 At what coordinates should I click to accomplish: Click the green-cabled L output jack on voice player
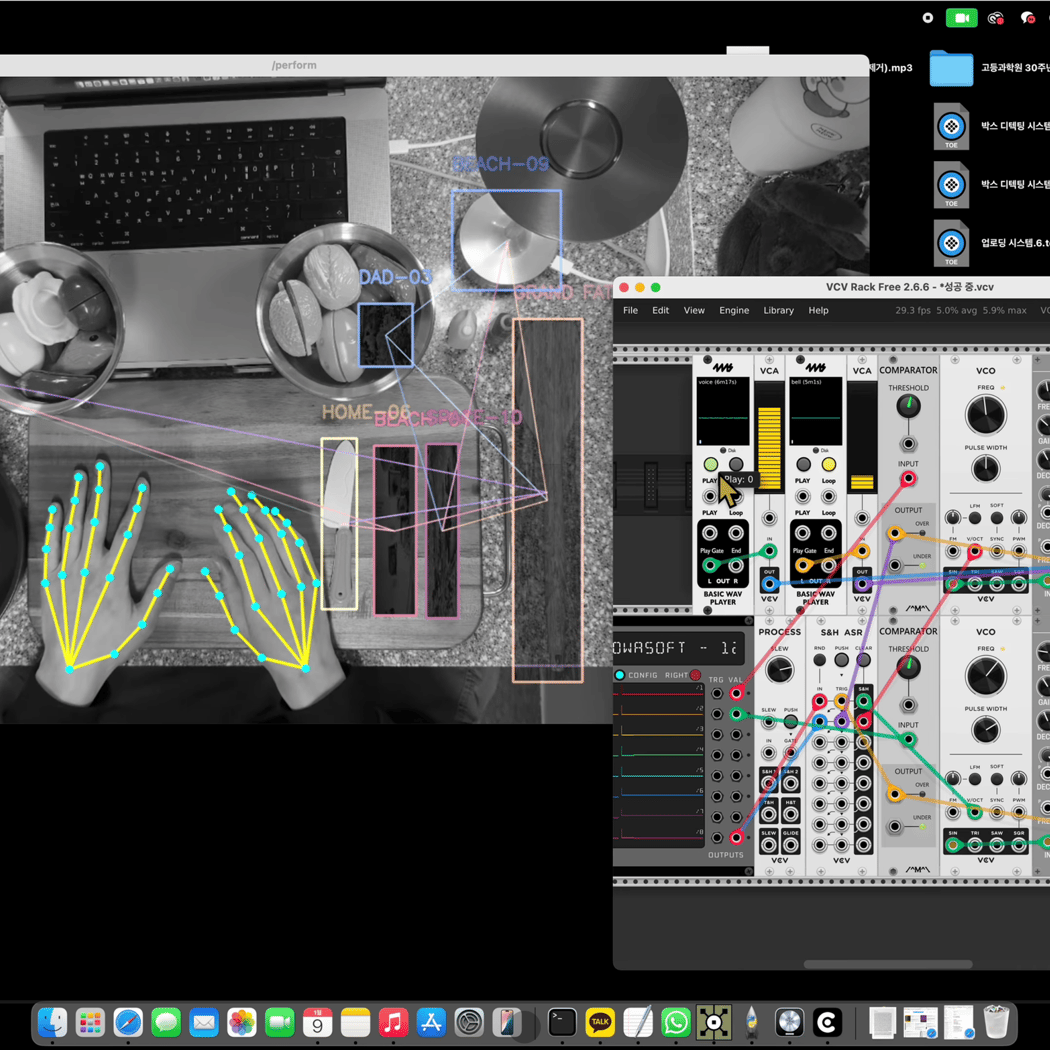coord(710,566)
